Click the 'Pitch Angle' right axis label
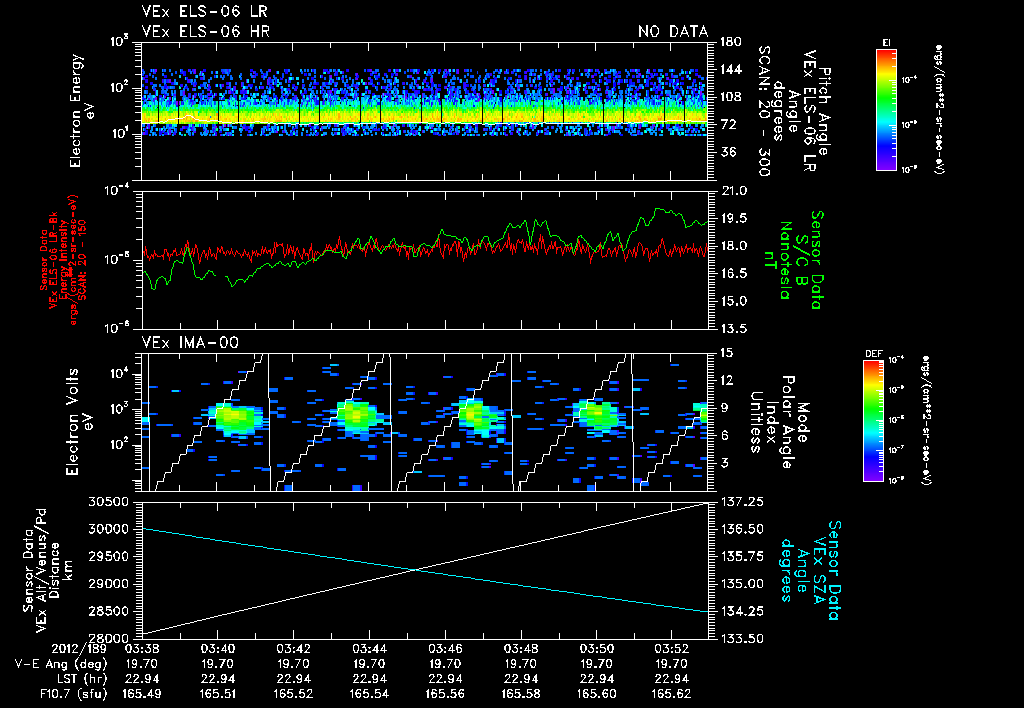Image resolution: width=1024 pixels, height=708 pixels. coord(825,111)
